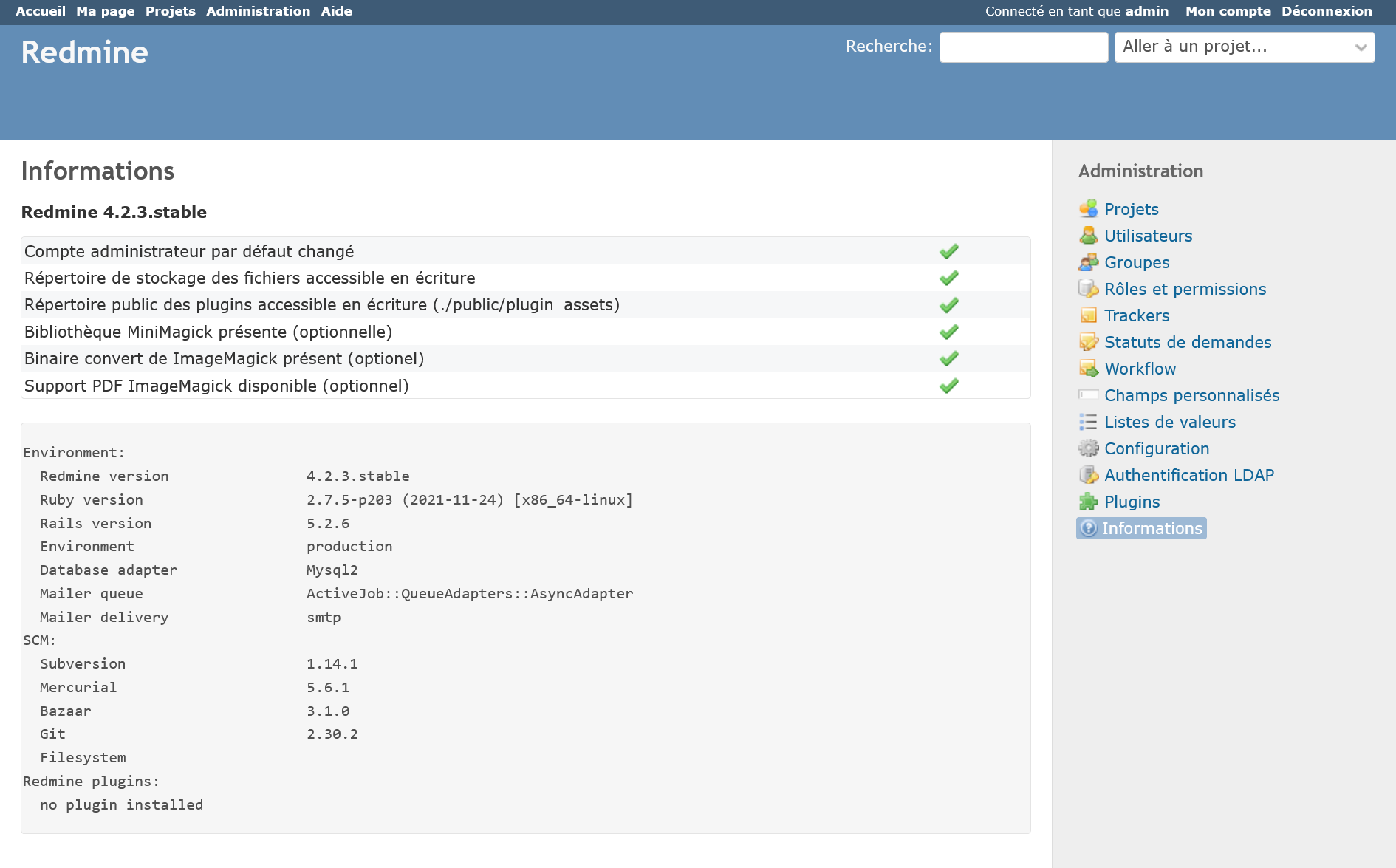Click 'Redmine 4.2.3.stable' version heading
The image size is (1396, 868).
coord(114,212)
